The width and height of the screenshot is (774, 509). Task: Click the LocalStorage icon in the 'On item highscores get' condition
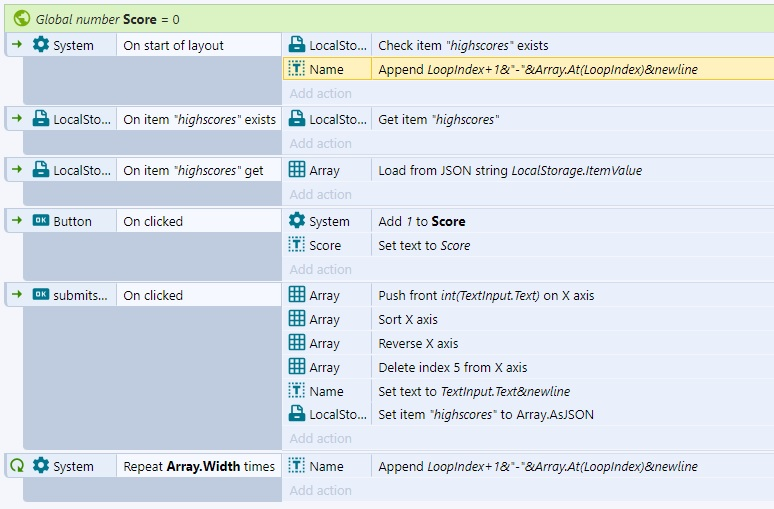(x=41, y=170)
